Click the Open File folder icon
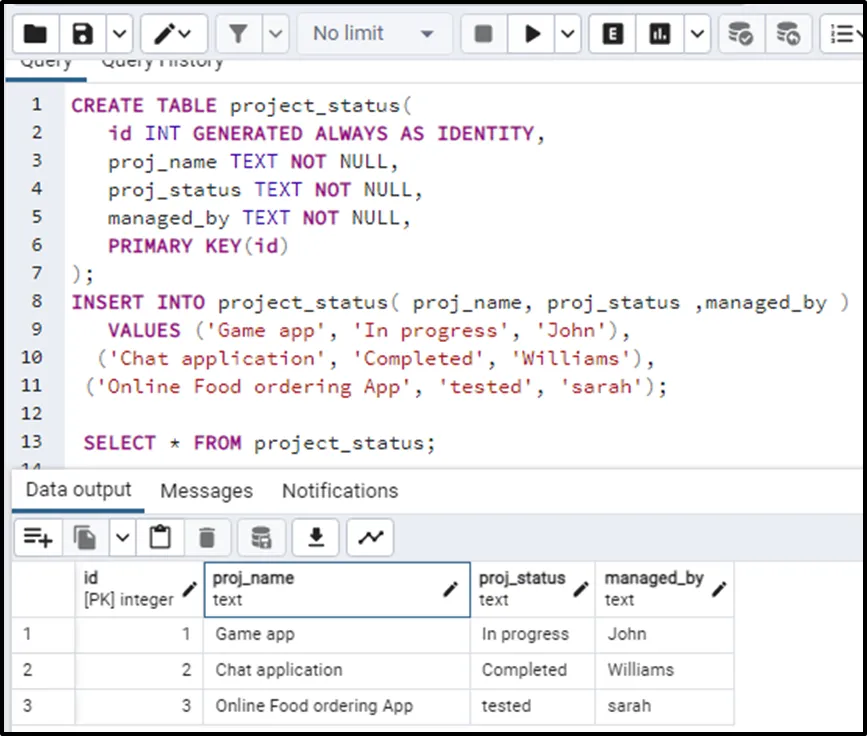The width and height of the screenshot is (867, 736). point(35,34)
